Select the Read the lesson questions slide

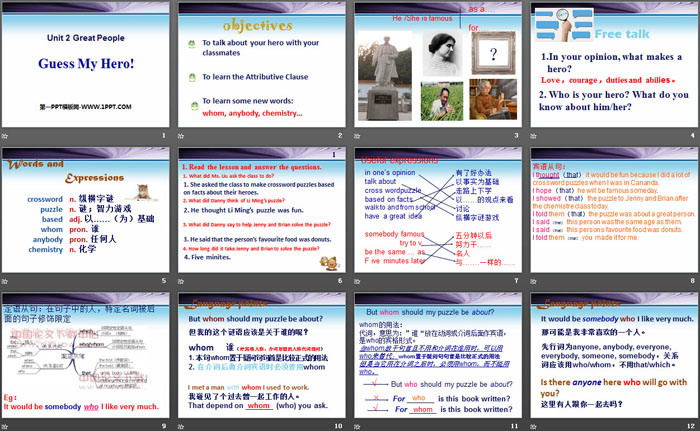[262, 210]
